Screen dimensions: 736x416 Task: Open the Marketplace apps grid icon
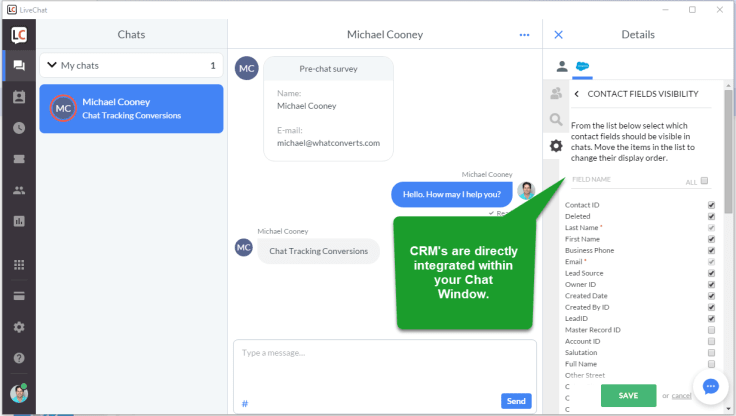(x=19, y=265)
